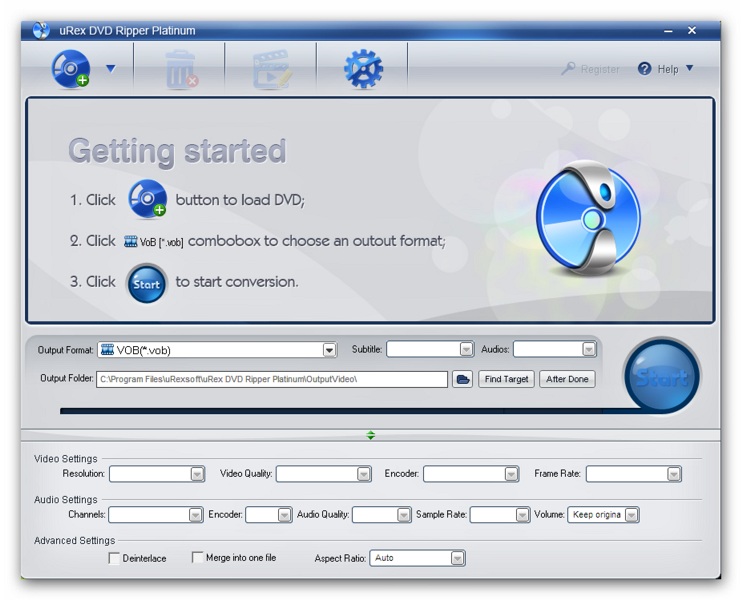Open the audio Encoder dropdown
The image size is (742, 600).
pyautogui.click(x=269, y=514)
